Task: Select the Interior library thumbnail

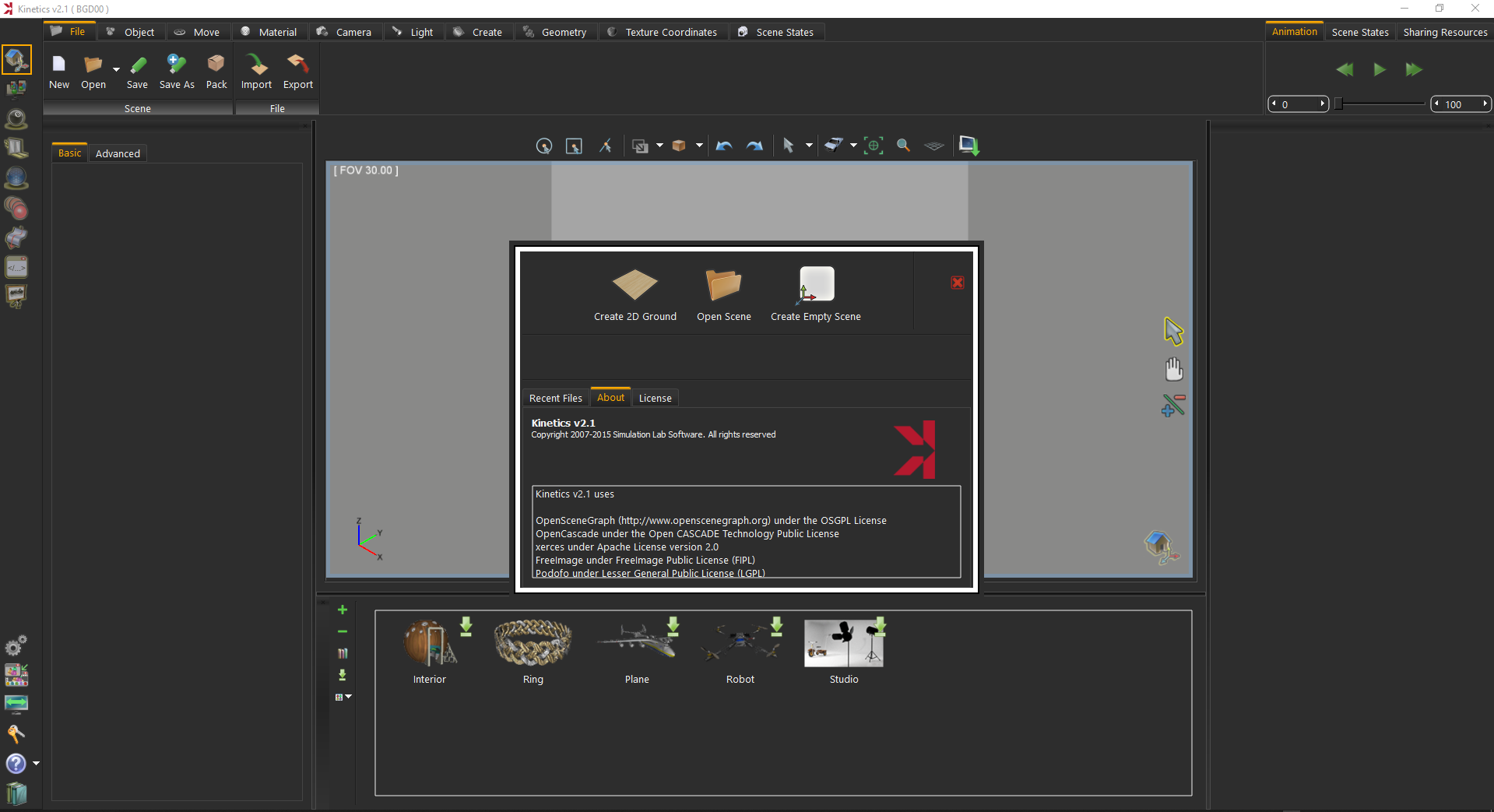Action: tap(430, 644)
